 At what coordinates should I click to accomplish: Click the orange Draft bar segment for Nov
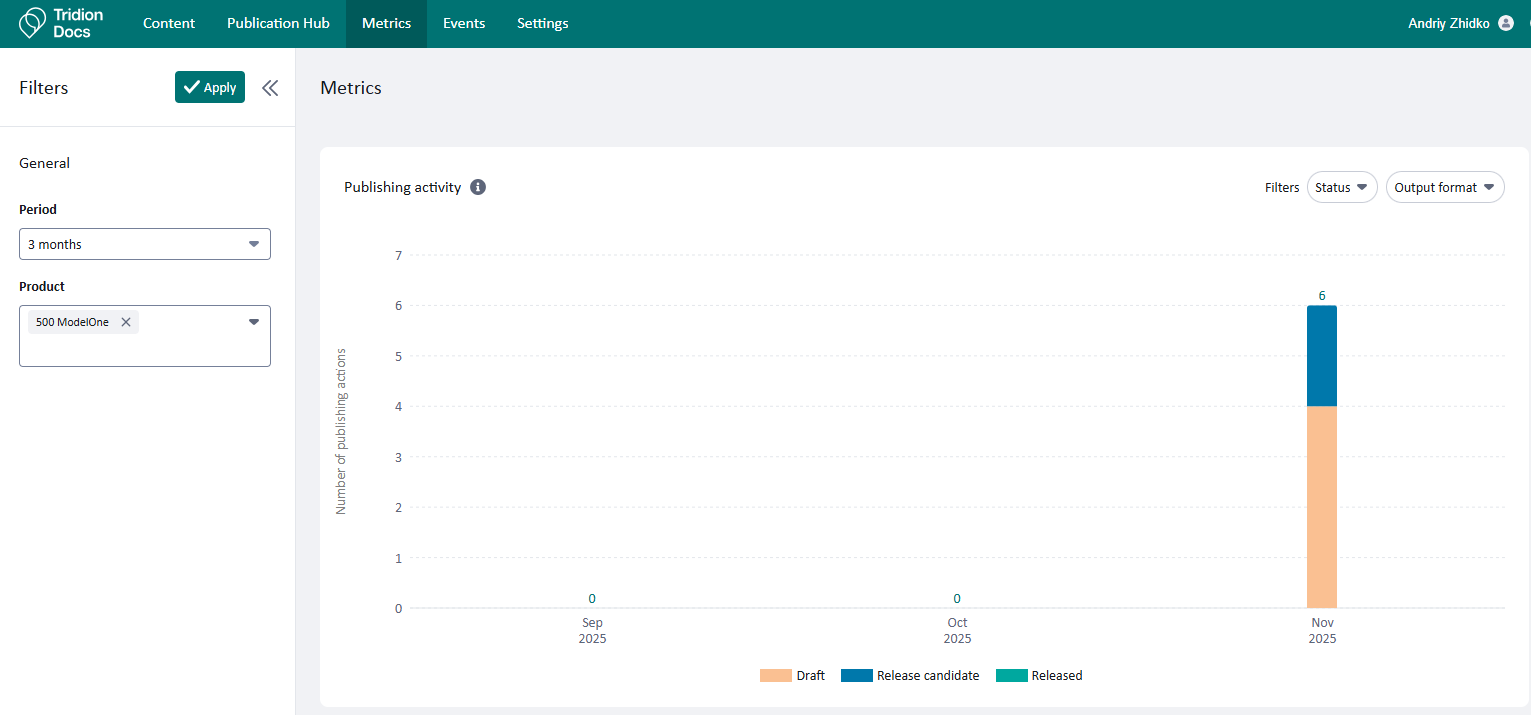click(1321, 506)
